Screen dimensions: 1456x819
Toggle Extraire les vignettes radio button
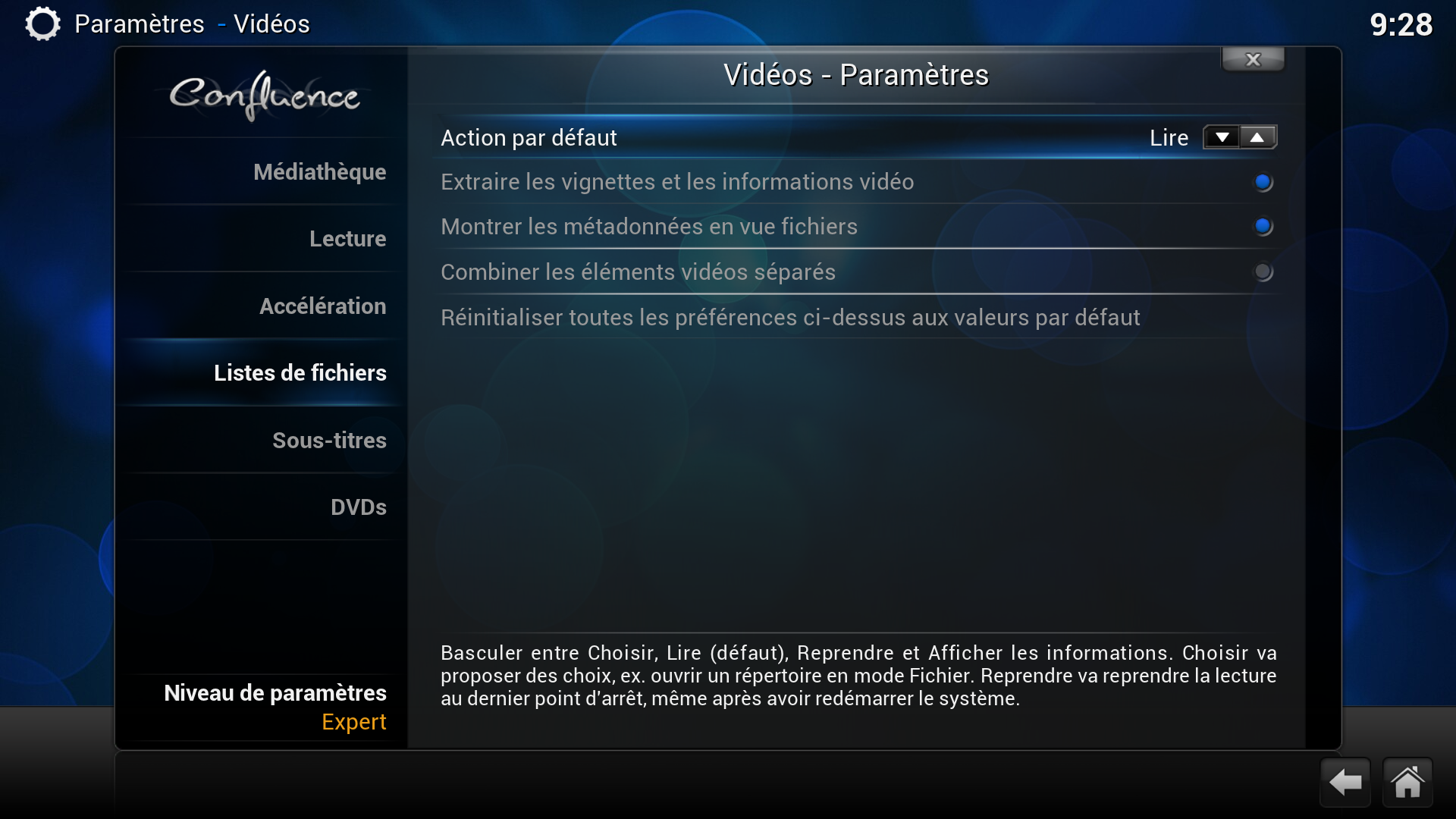point(1263,182)
